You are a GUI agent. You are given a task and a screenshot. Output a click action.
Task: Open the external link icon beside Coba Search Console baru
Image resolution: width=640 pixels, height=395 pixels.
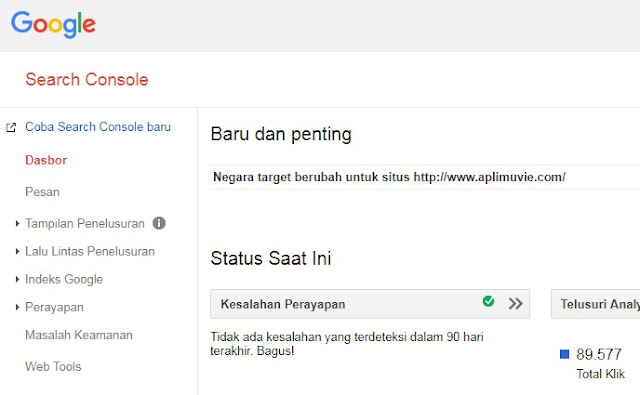pos(11,127)
